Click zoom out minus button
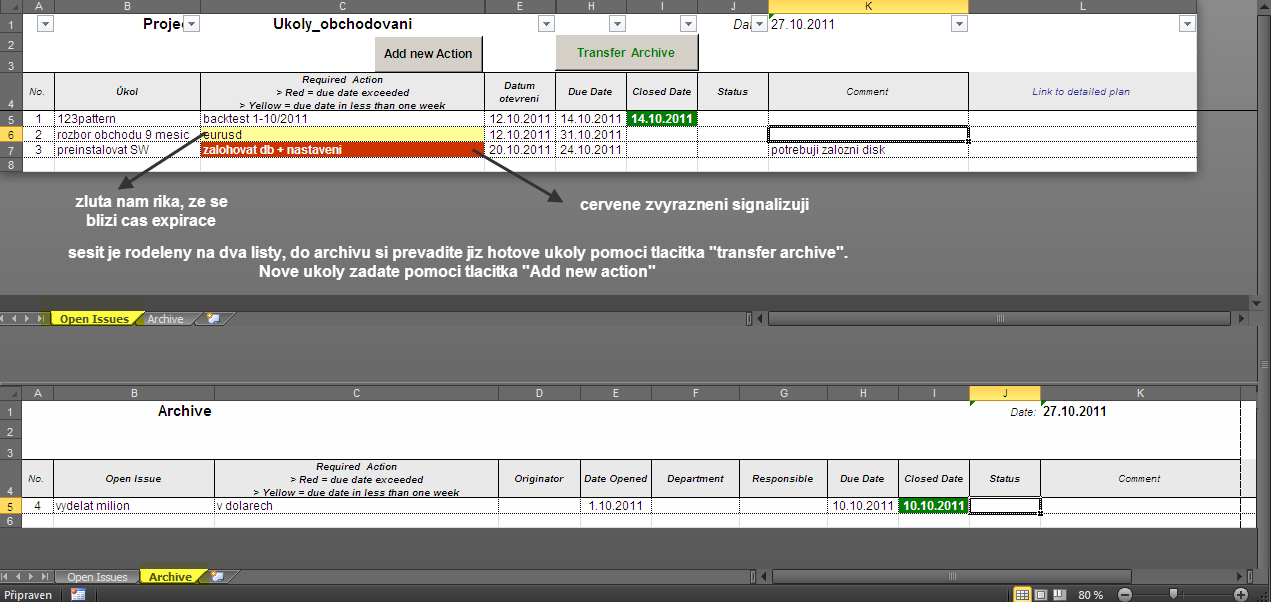1271x602 pixels. (x=1124, y=594)
